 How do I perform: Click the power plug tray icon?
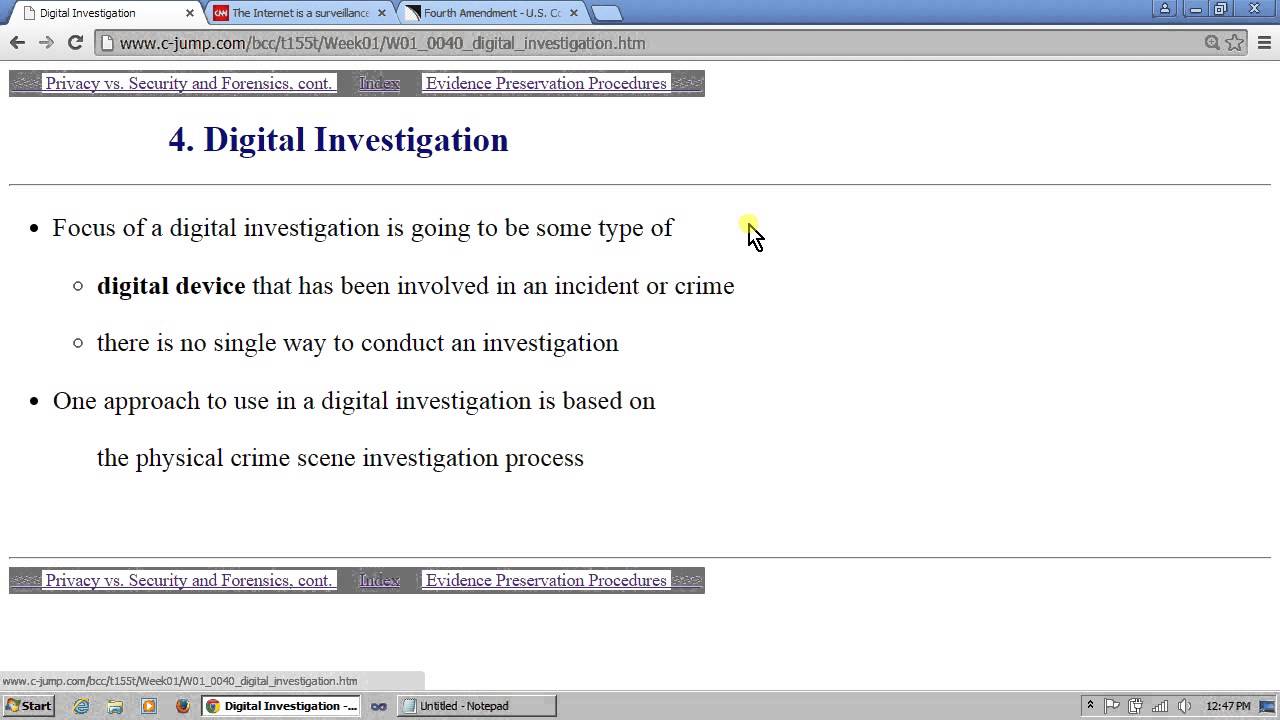tap(1136, 706)
